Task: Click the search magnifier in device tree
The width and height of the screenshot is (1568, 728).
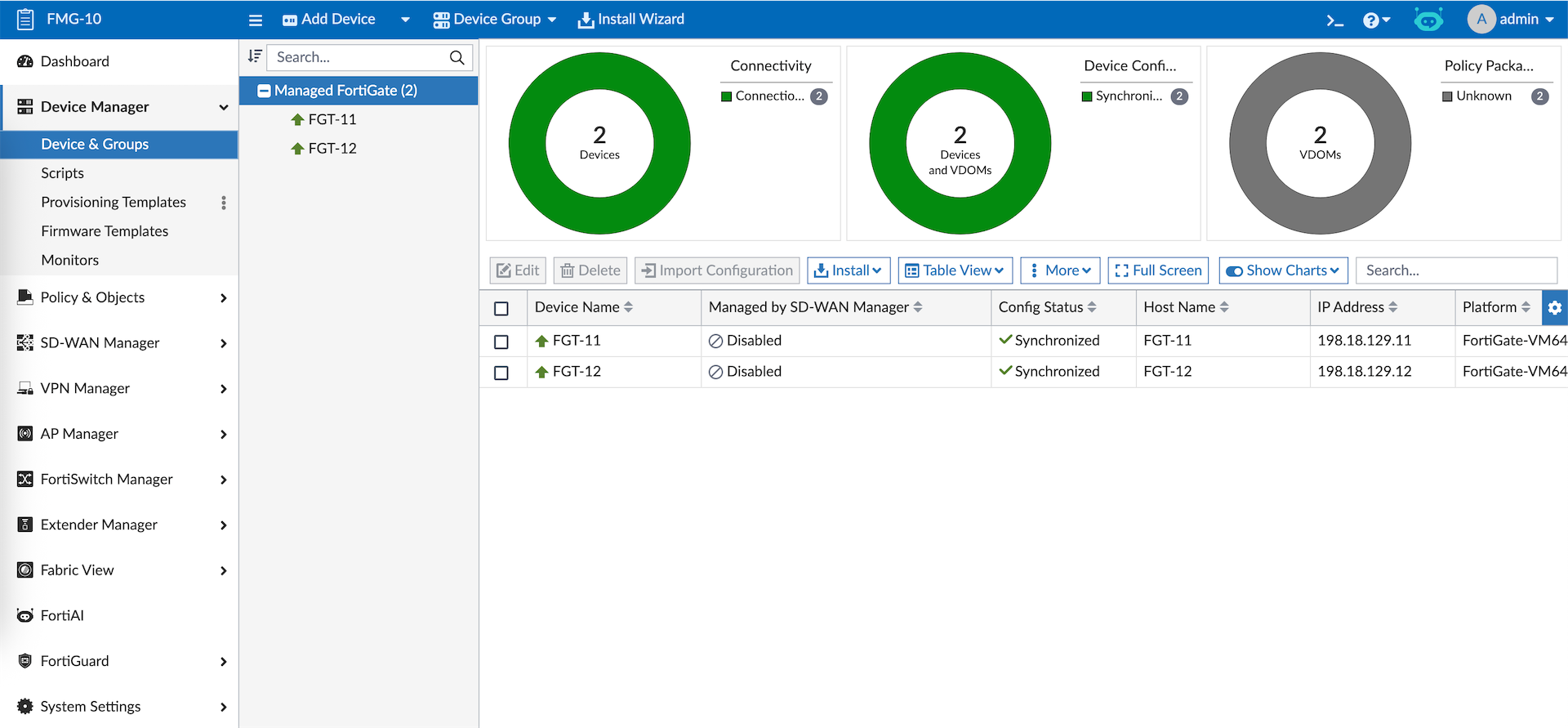Action: coord(457,57)
